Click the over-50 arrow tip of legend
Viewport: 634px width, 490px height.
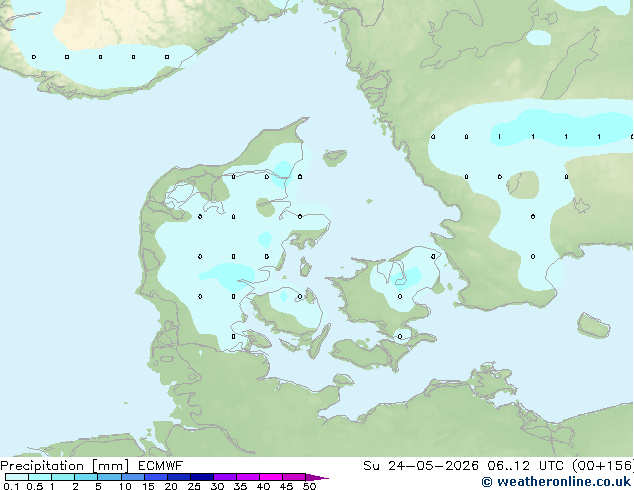(x=317, y=477)
